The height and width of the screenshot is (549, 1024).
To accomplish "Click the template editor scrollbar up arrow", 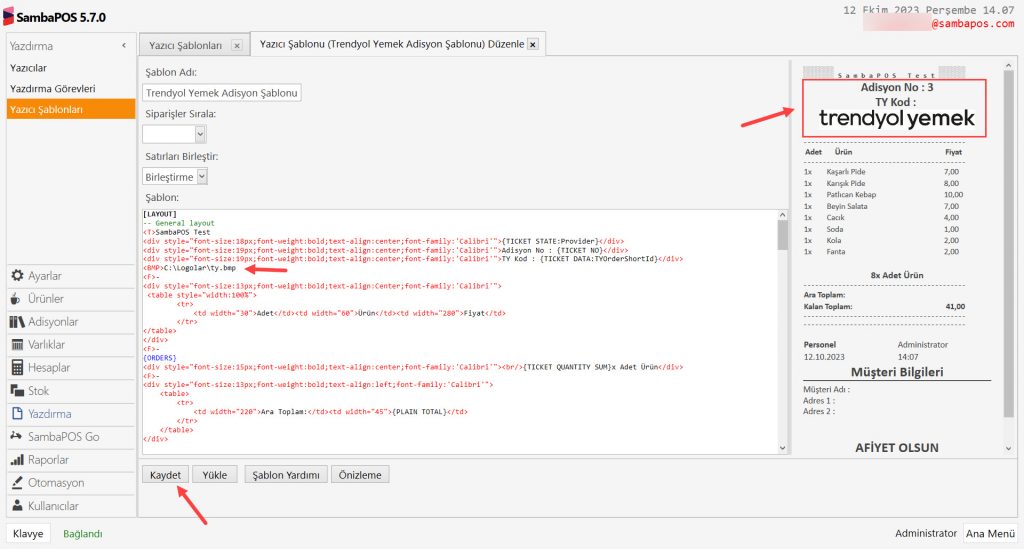I will 782,215.
